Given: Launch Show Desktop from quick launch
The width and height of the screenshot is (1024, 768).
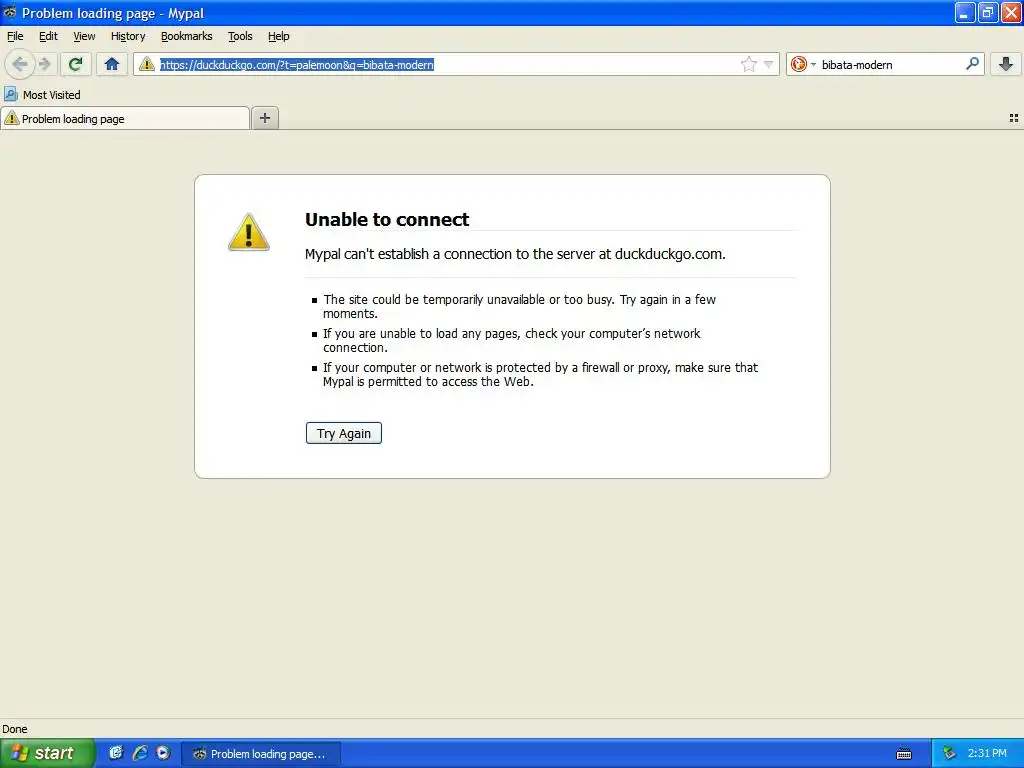Looking at the screenshot, I should tap(116, 753).
